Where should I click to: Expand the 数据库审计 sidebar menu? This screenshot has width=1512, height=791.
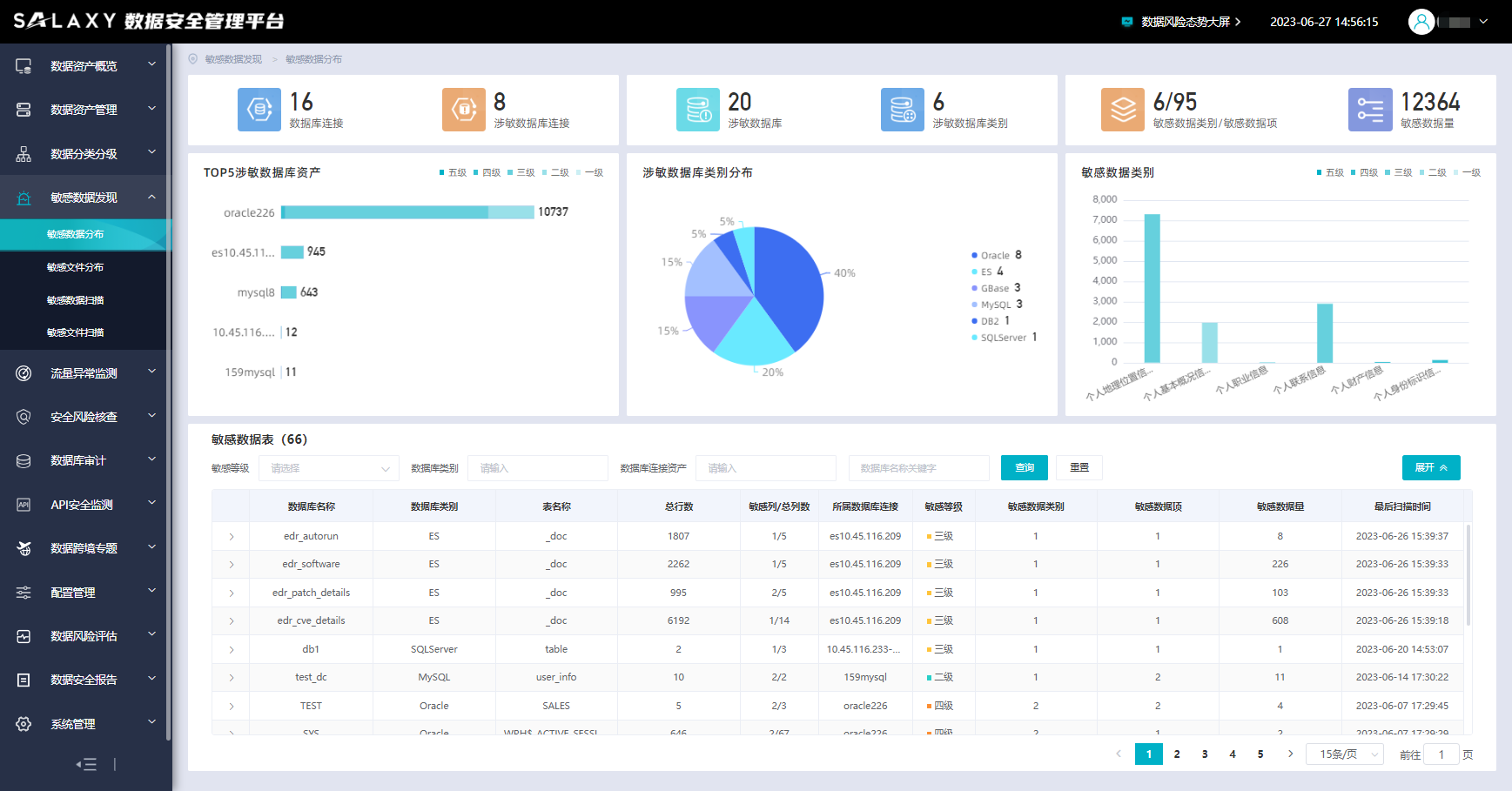84,460
